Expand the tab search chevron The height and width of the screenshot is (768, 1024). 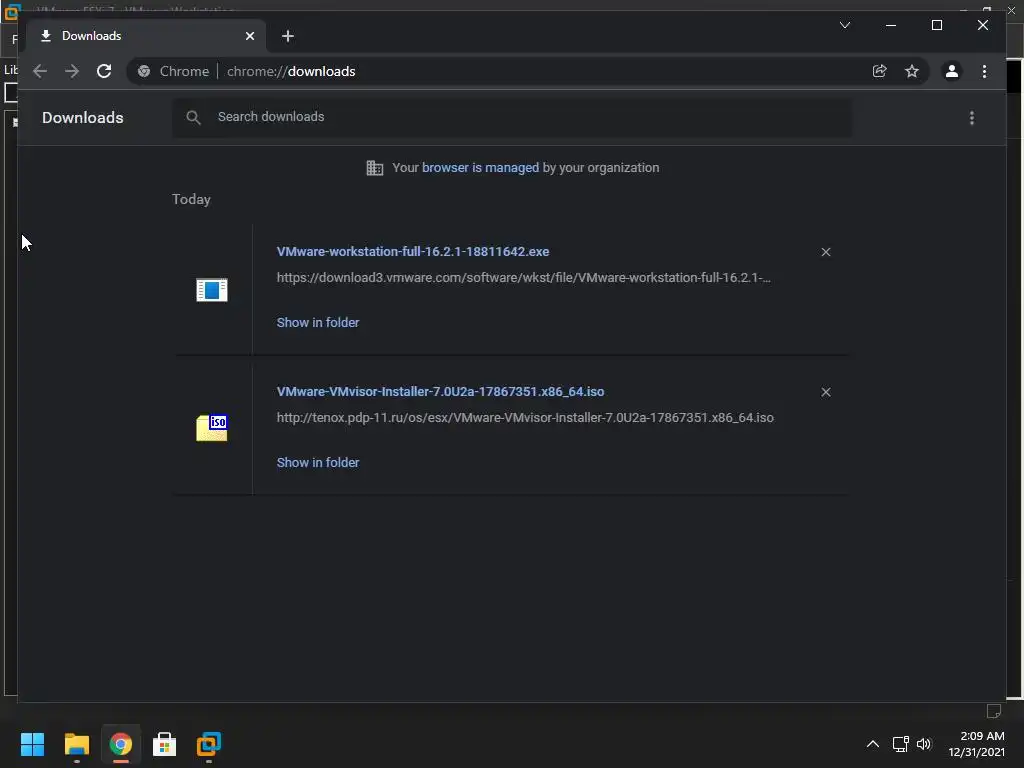(x=844, y=25)
